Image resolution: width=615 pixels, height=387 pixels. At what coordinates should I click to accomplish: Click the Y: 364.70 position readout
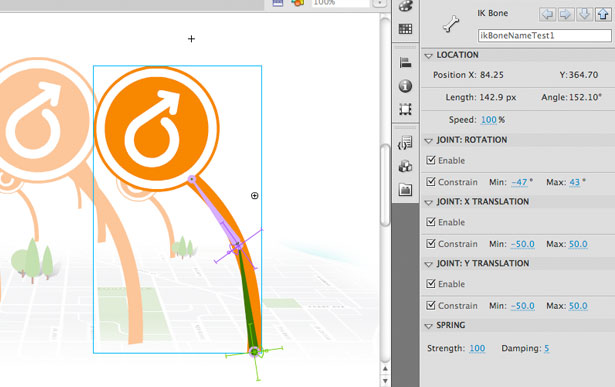[x=579, y=75]
